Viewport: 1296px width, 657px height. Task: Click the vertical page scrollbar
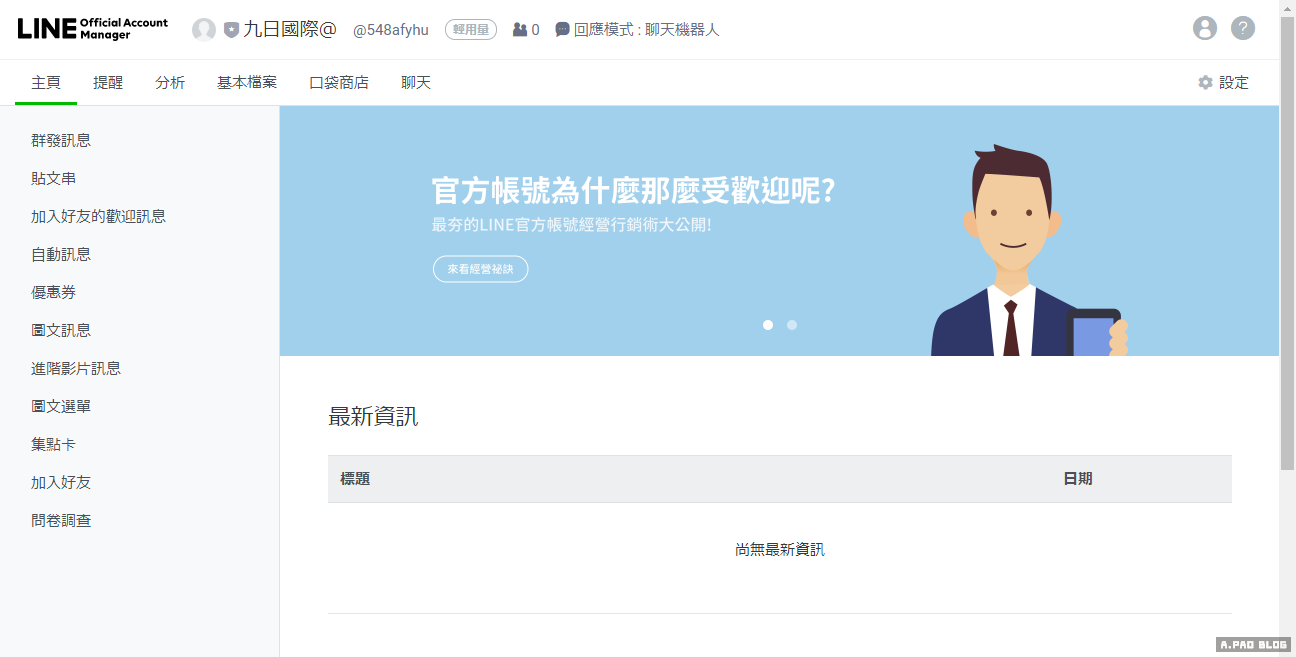pos(1287,240)
